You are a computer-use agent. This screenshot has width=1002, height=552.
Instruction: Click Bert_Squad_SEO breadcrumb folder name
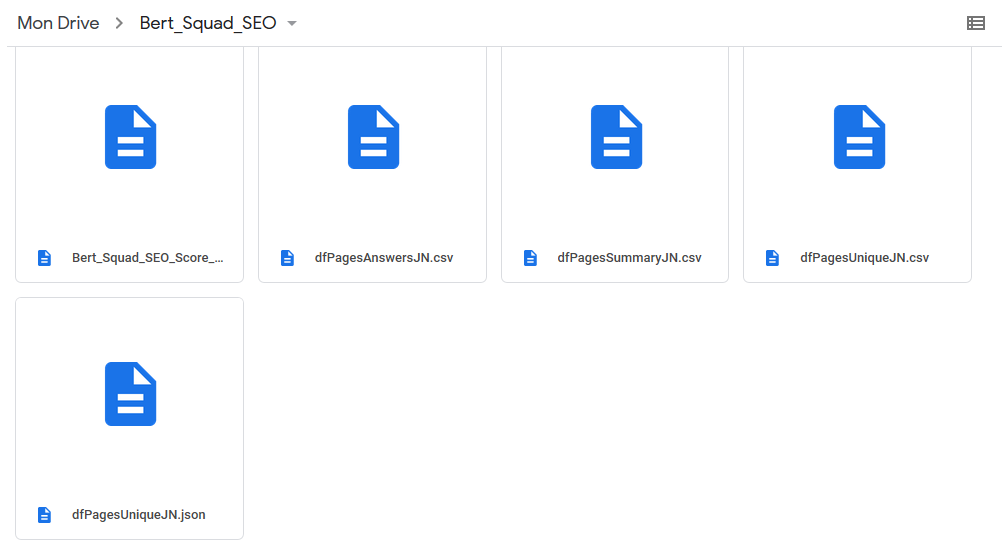208,23
